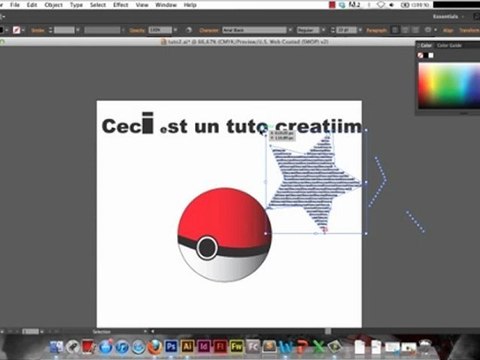
Task: Click the font size stepper arrows
Action: (332, 30)
